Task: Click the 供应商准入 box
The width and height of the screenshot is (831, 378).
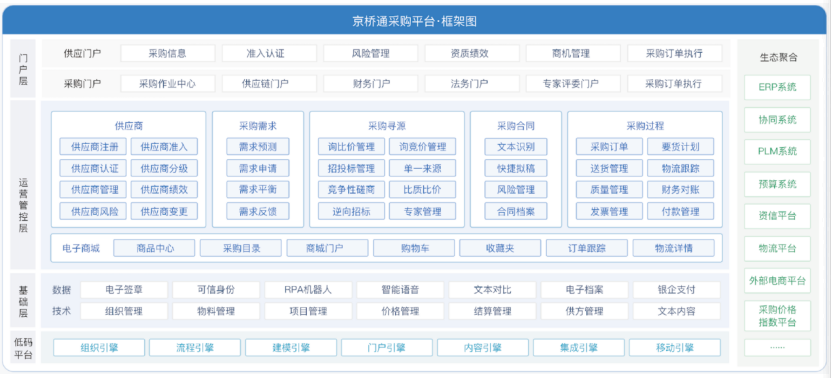Action: pos(164,146)
